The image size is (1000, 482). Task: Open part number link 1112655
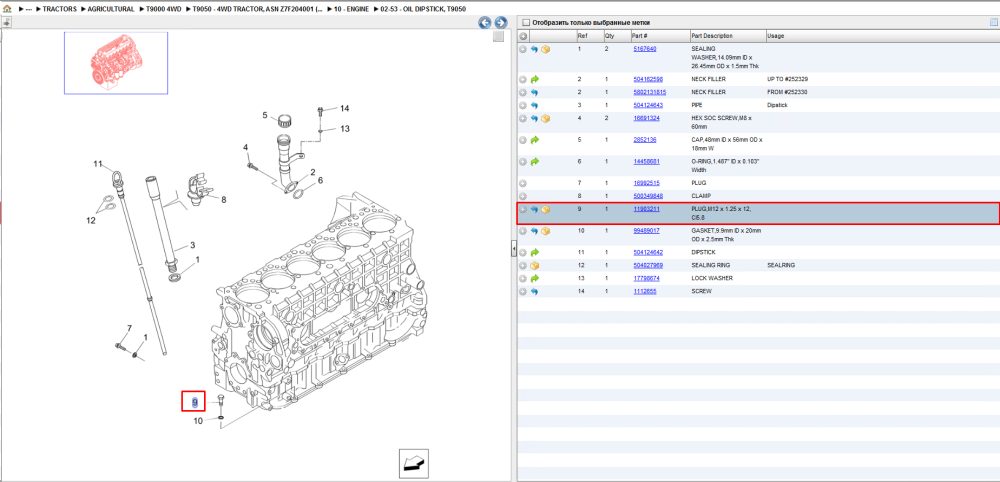point(644,291)
